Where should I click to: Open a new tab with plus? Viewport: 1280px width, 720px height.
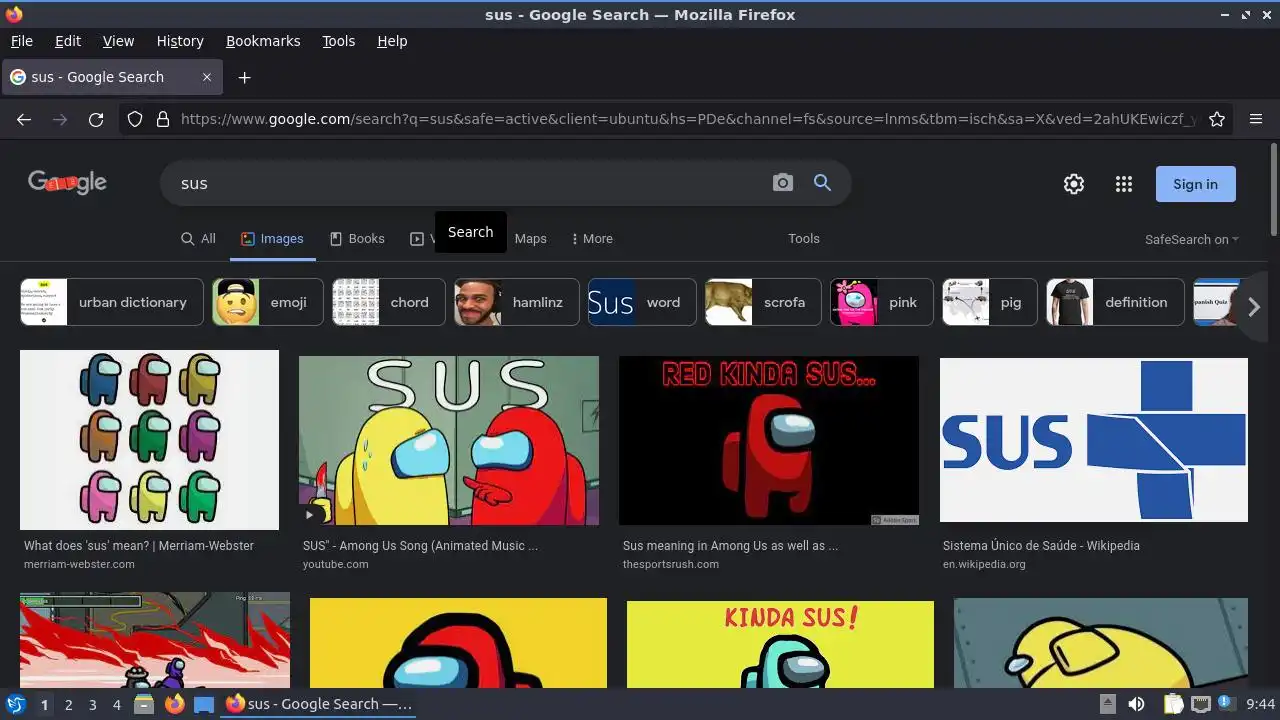click(x=244, y=77)
